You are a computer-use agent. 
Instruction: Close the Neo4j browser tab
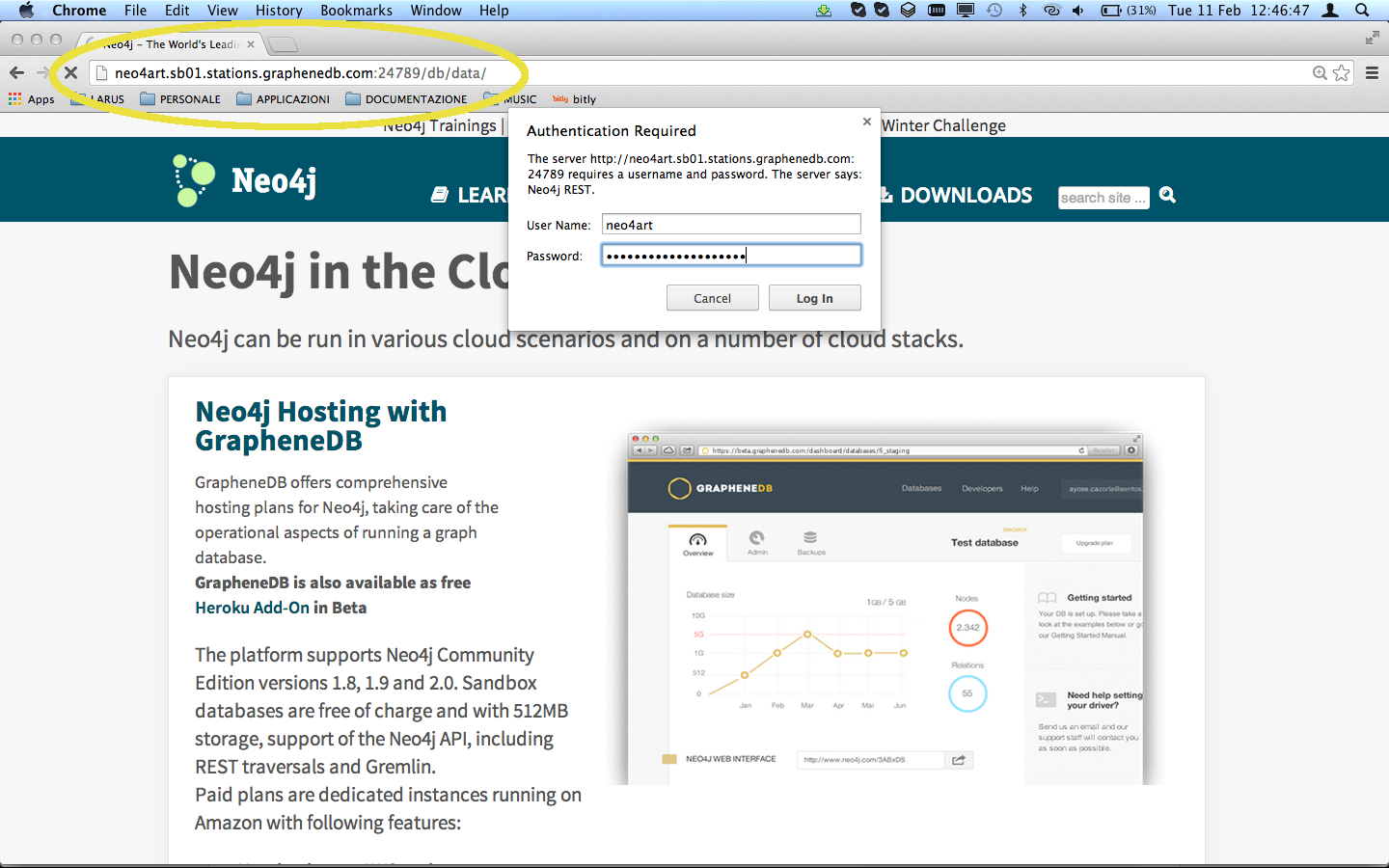[251, 44]
